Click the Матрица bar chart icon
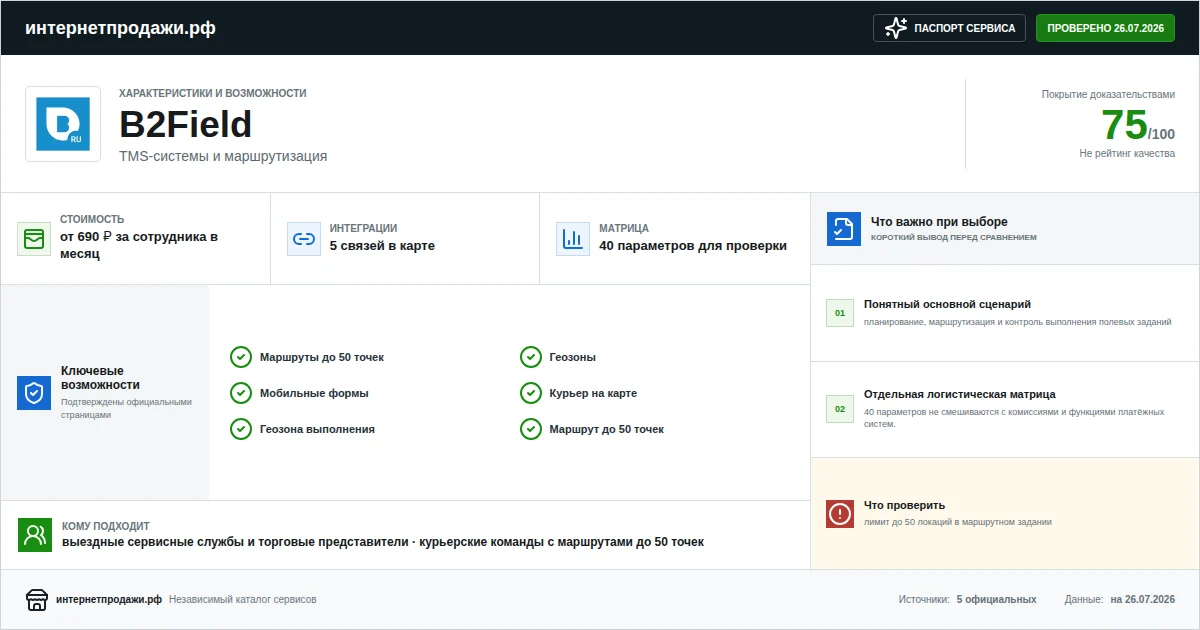This screenshot has height=630, width=1200. pyautogui.click(x=573, y=239)
